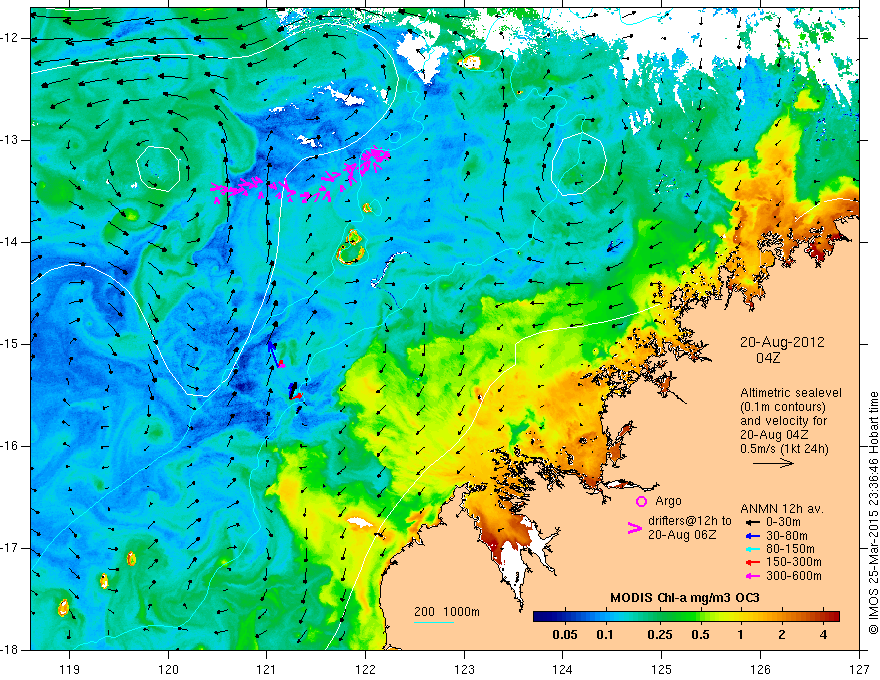The image size is (880, 680).
Task: Select the magenta 300-600m arrow legend symbol
Action: pyautogui.click(x=753, y=576)
